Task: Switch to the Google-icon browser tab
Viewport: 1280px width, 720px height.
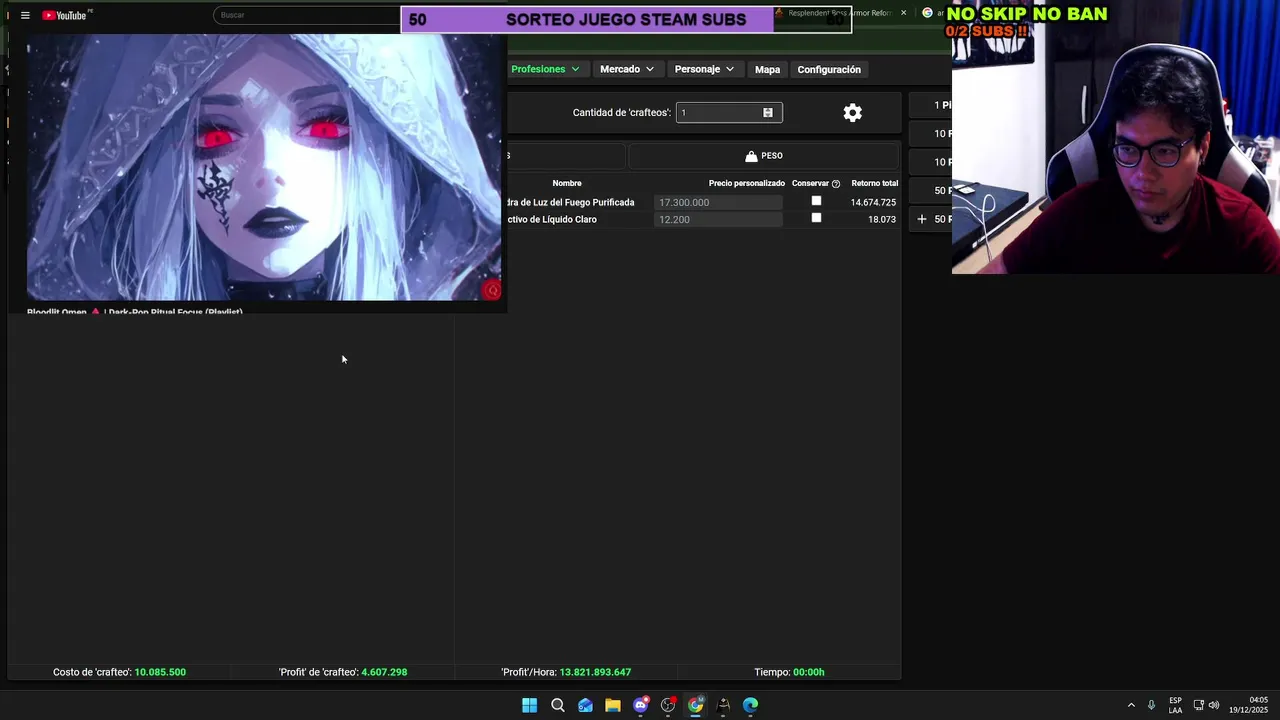Action: (x=933, y=13)
